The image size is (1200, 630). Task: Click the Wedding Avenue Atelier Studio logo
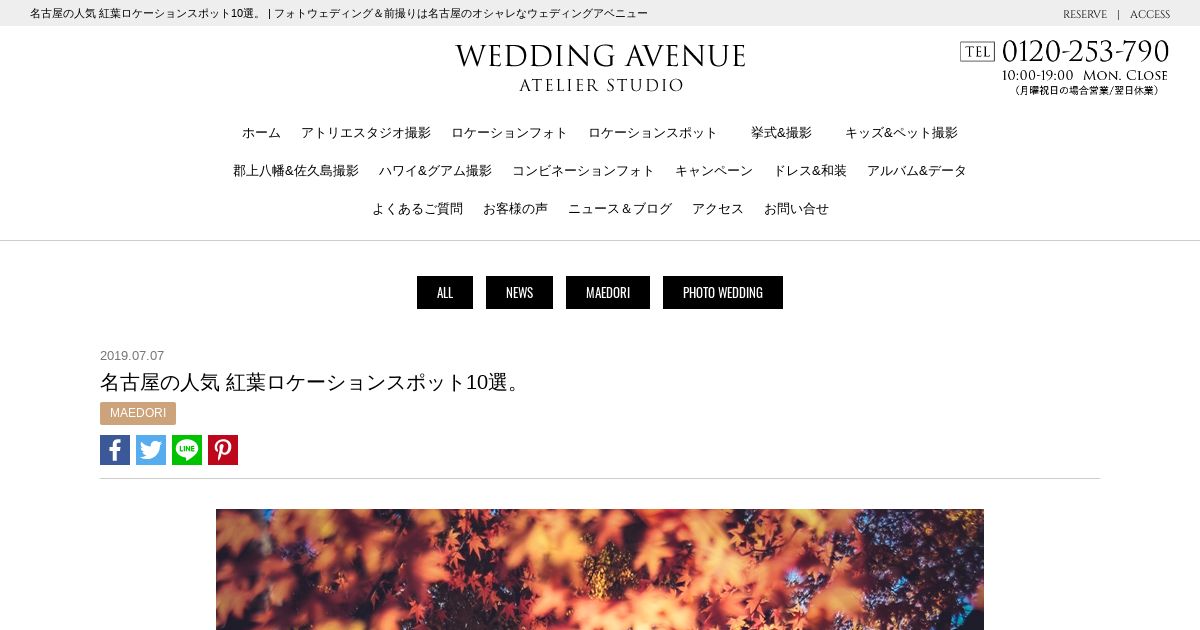(600, 68)
